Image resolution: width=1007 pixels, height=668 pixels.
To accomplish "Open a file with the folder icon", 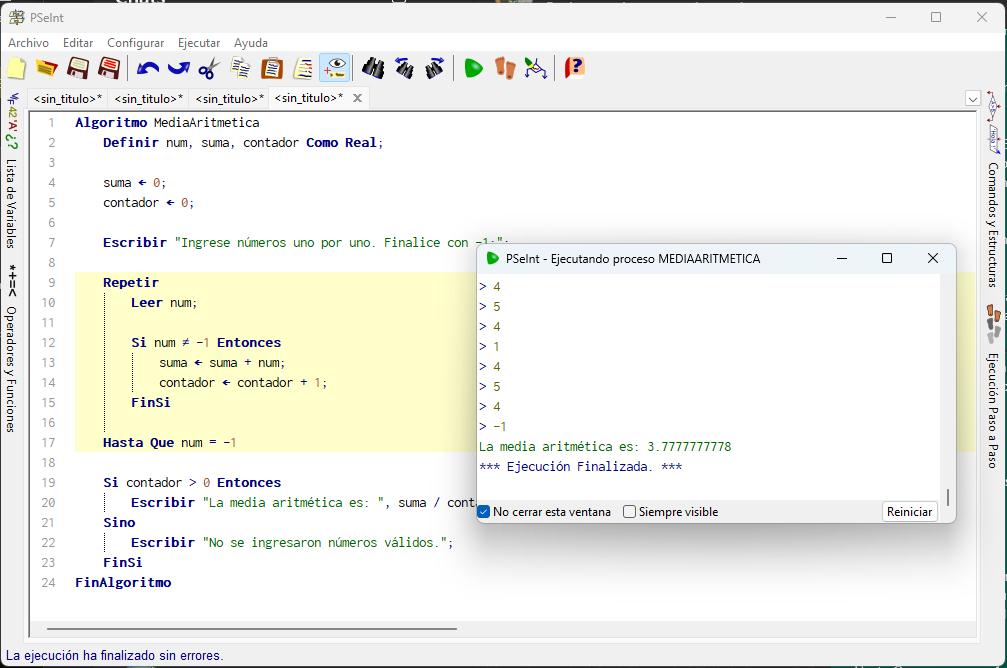I will click(46, 68).
